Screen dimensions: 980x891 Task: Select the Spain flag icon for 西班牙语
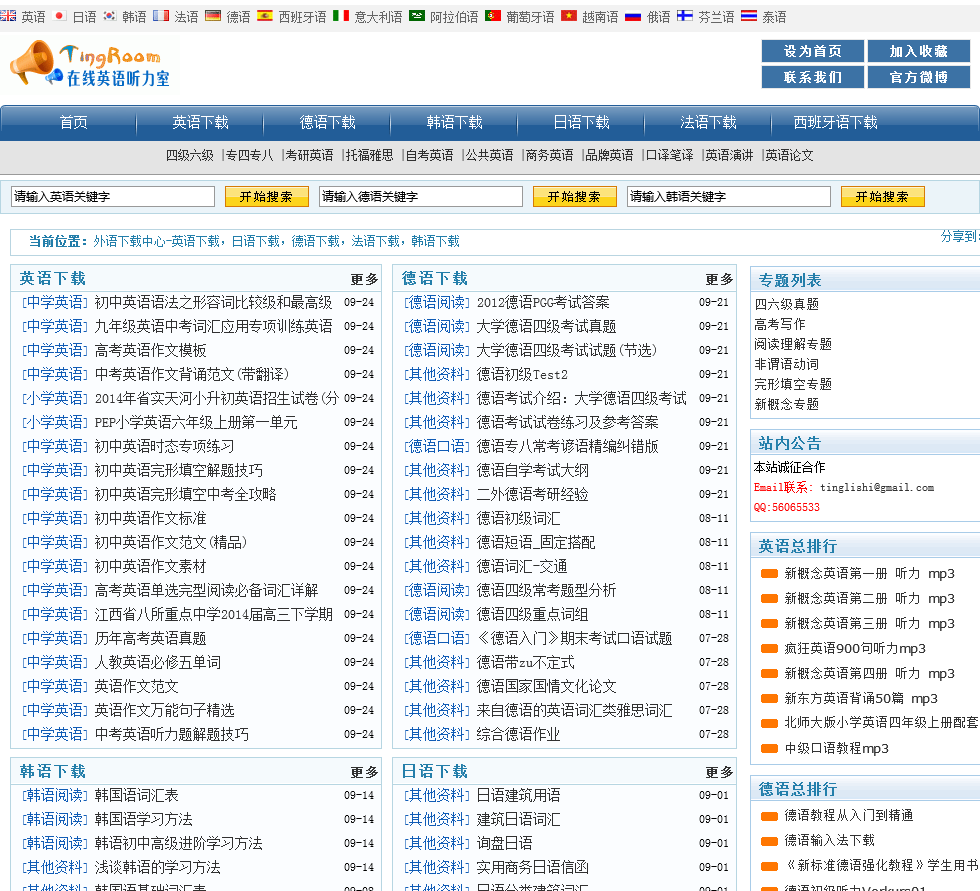point(265,16)
